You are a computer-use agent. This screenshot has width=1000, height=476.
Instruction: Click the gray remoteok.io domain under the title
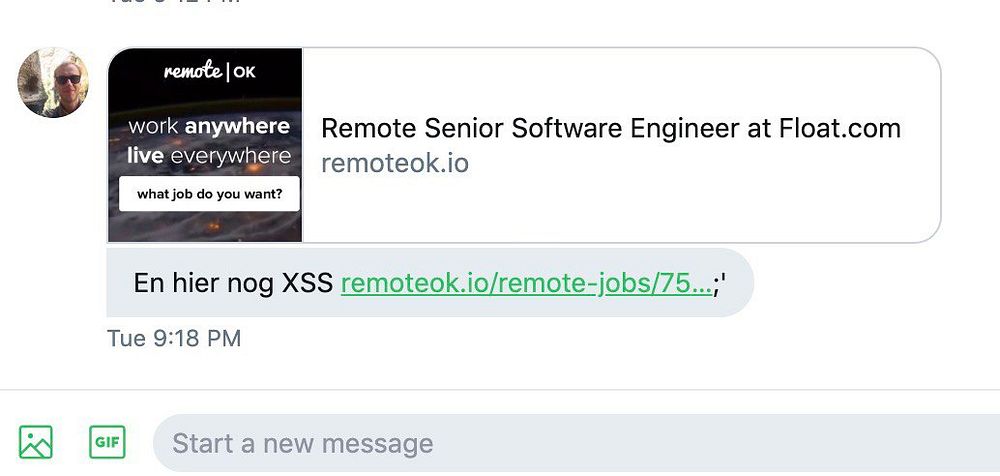394,163
